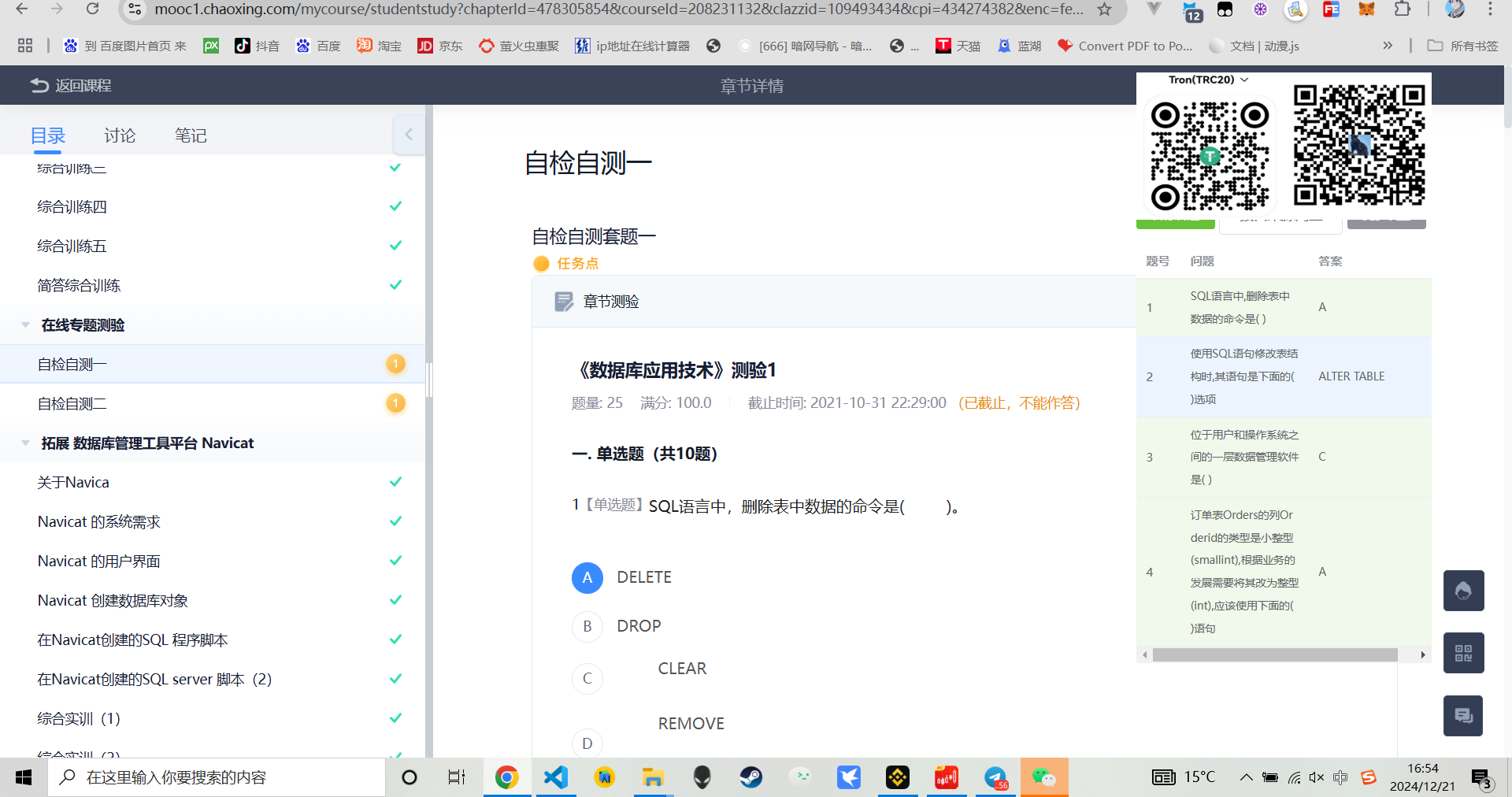Open WeChat from the taskbar
Image resolution: width=1512 pixels, height=797 pixels.
tap(1044, 777)
